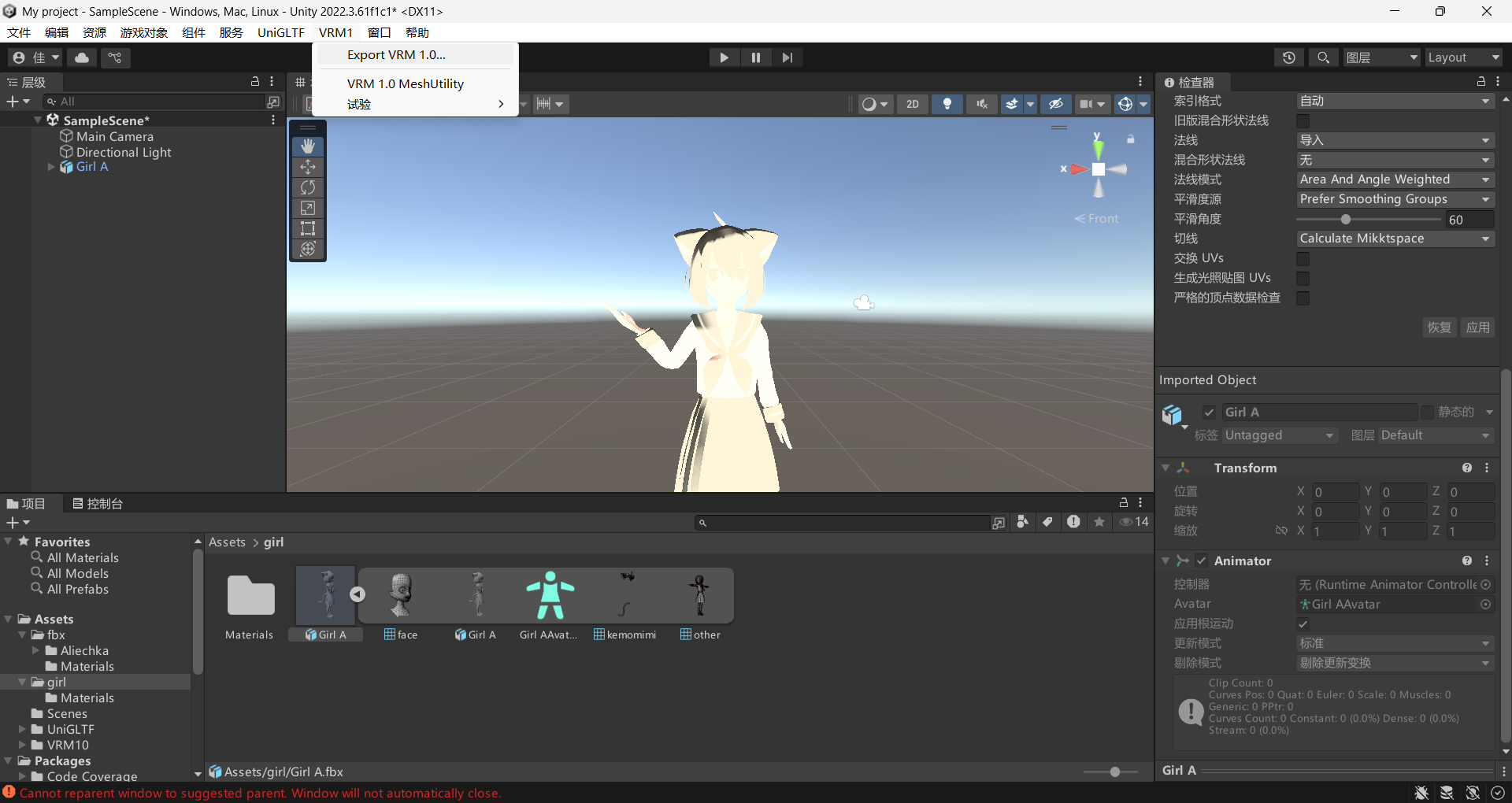
Task: Open 法线模式 Area And Angle Weighted dropdown
Action: pos(1395,180)
